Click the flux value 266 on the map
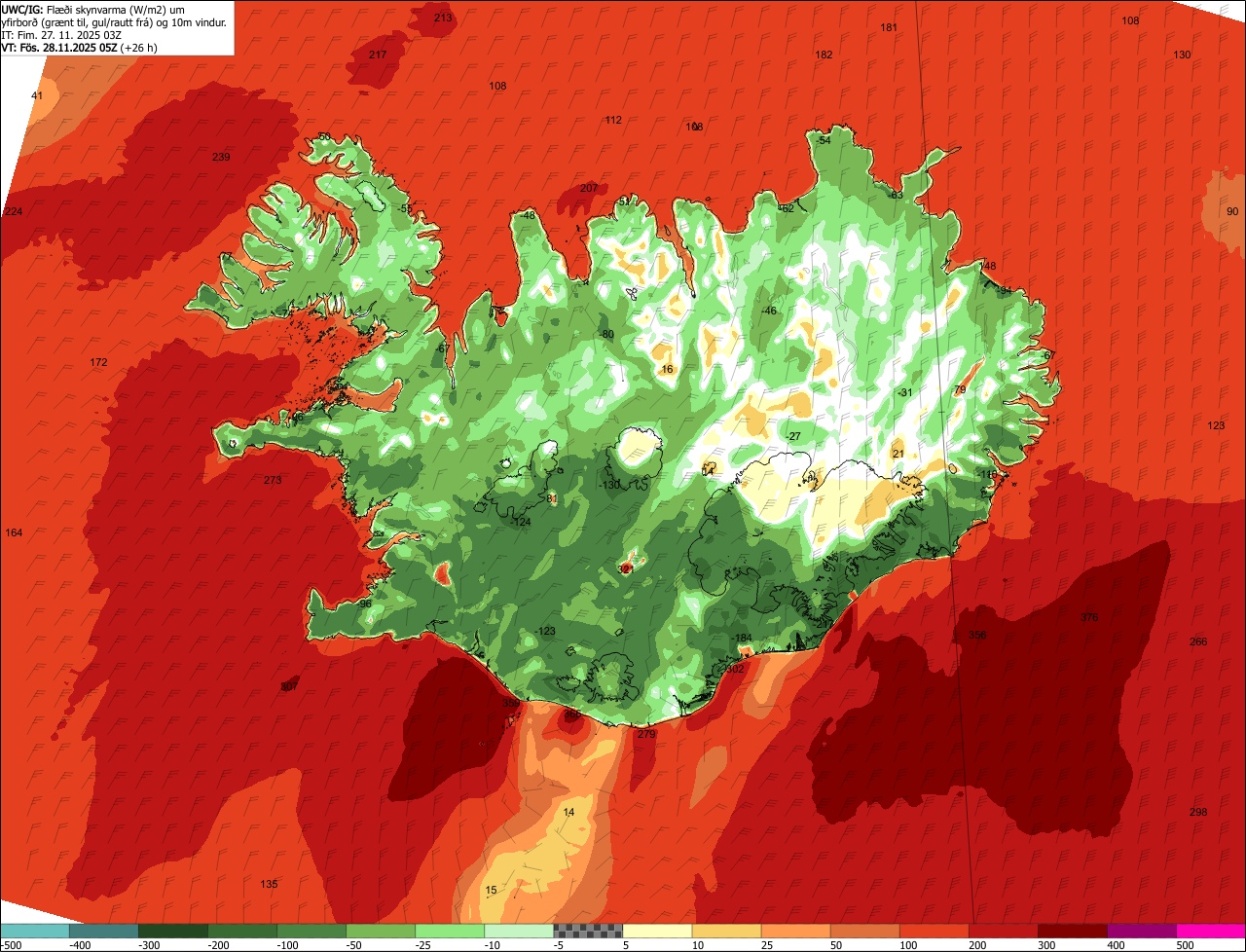Screen dimensions: 1246x952 [x=1198, y=642]
